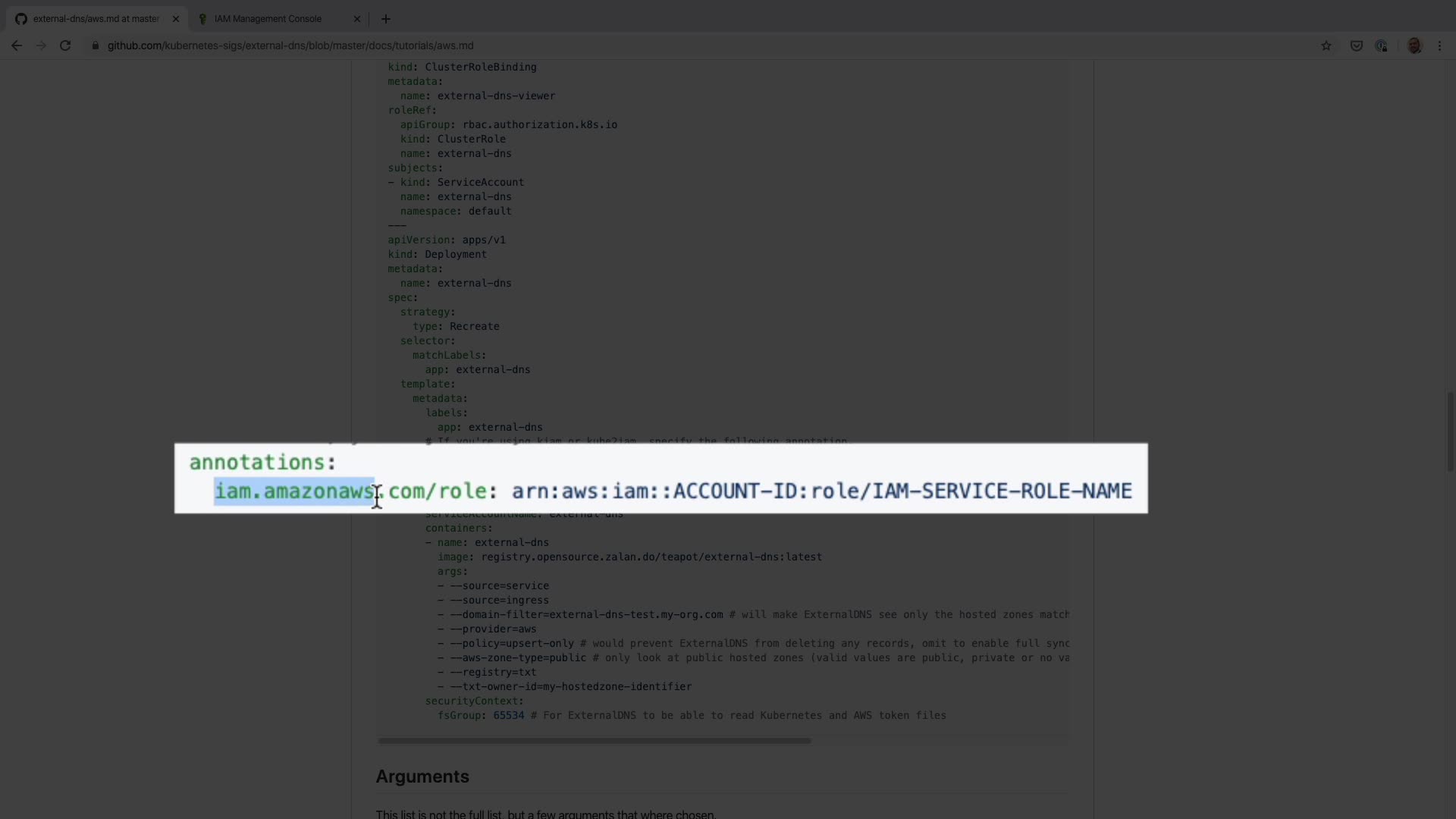Open Chrome three-dot menu
The height and width of the screenshot is (819, 1456).
(x=1439, y=45)
